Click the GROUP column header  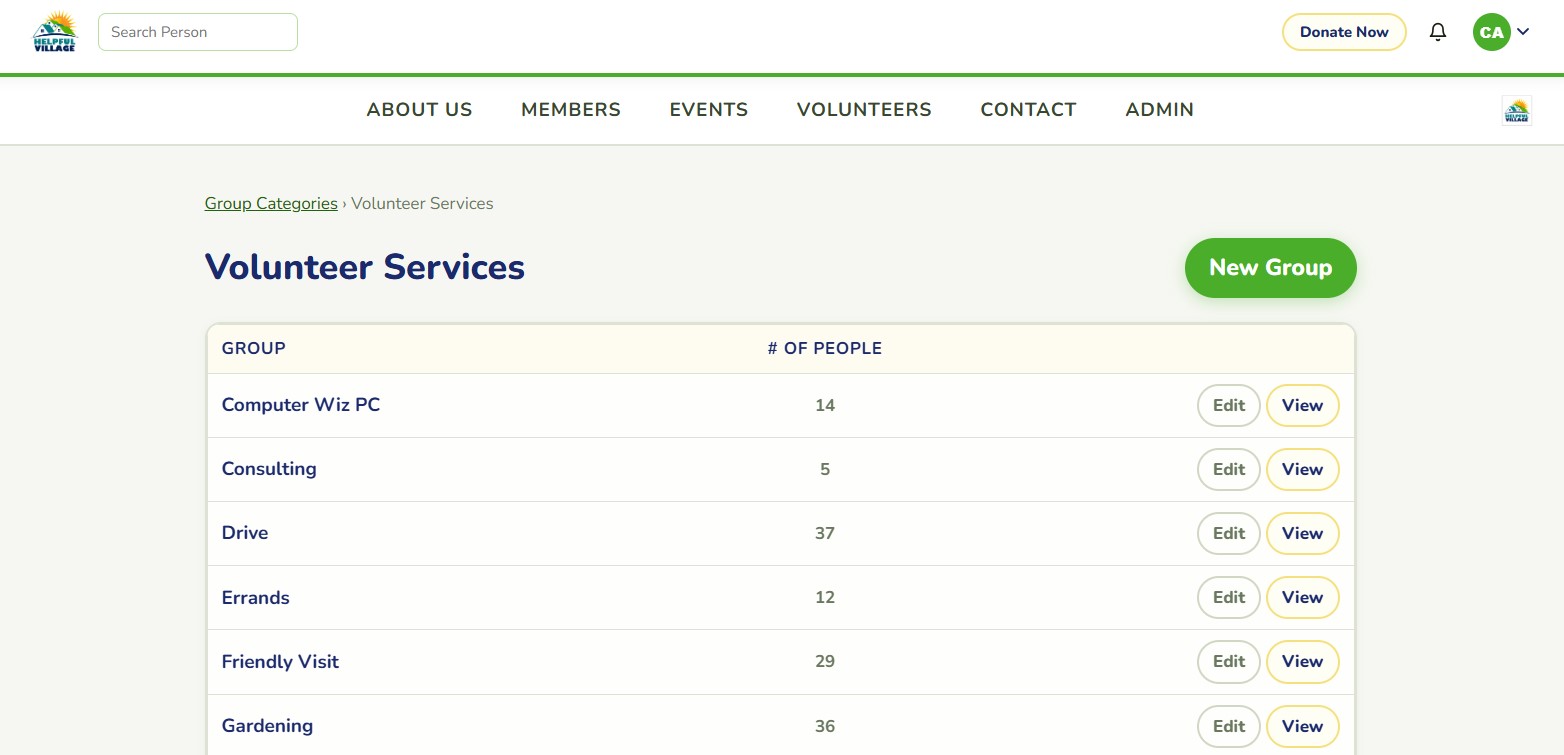click(254, 349)
